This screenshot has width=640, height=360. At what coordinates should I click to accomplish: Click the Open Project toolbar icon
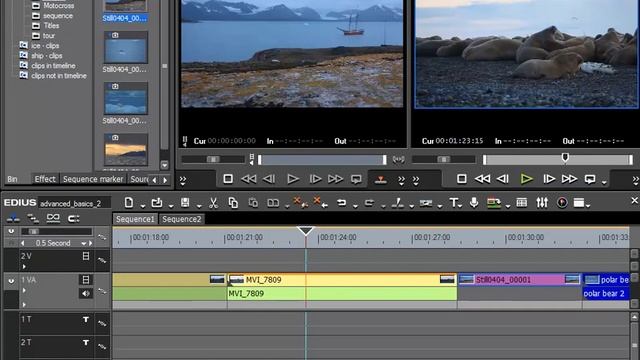coord(157,202)
